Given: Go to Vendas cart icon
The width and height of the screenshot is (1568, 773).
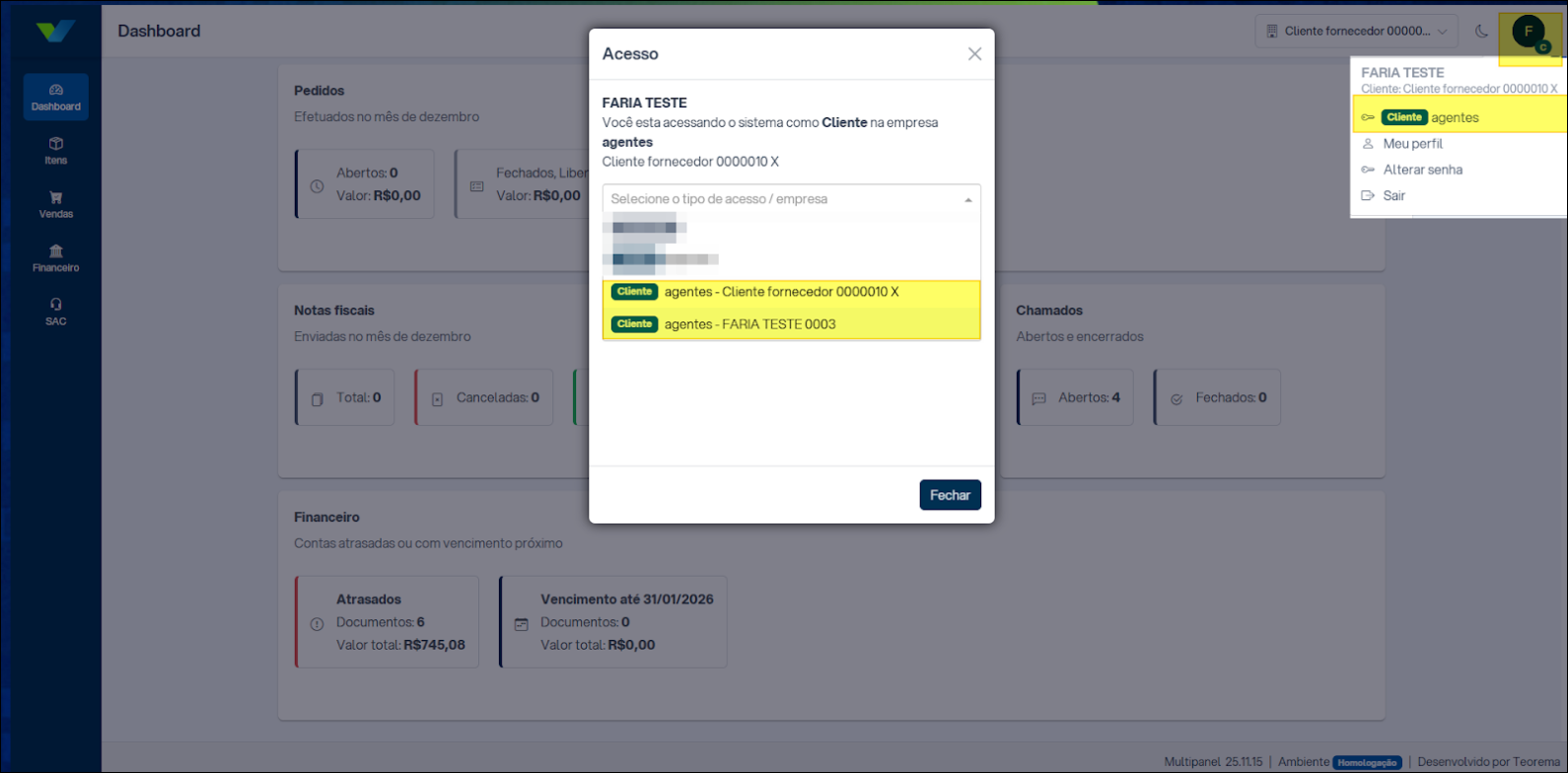Looking at the screenshot, I should point(56,197).
